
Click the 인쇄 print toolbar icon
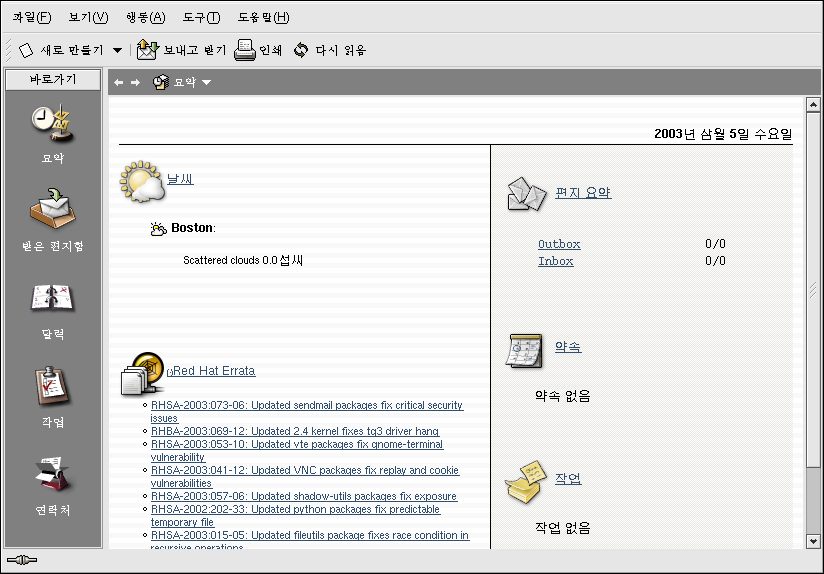[244, 49]
